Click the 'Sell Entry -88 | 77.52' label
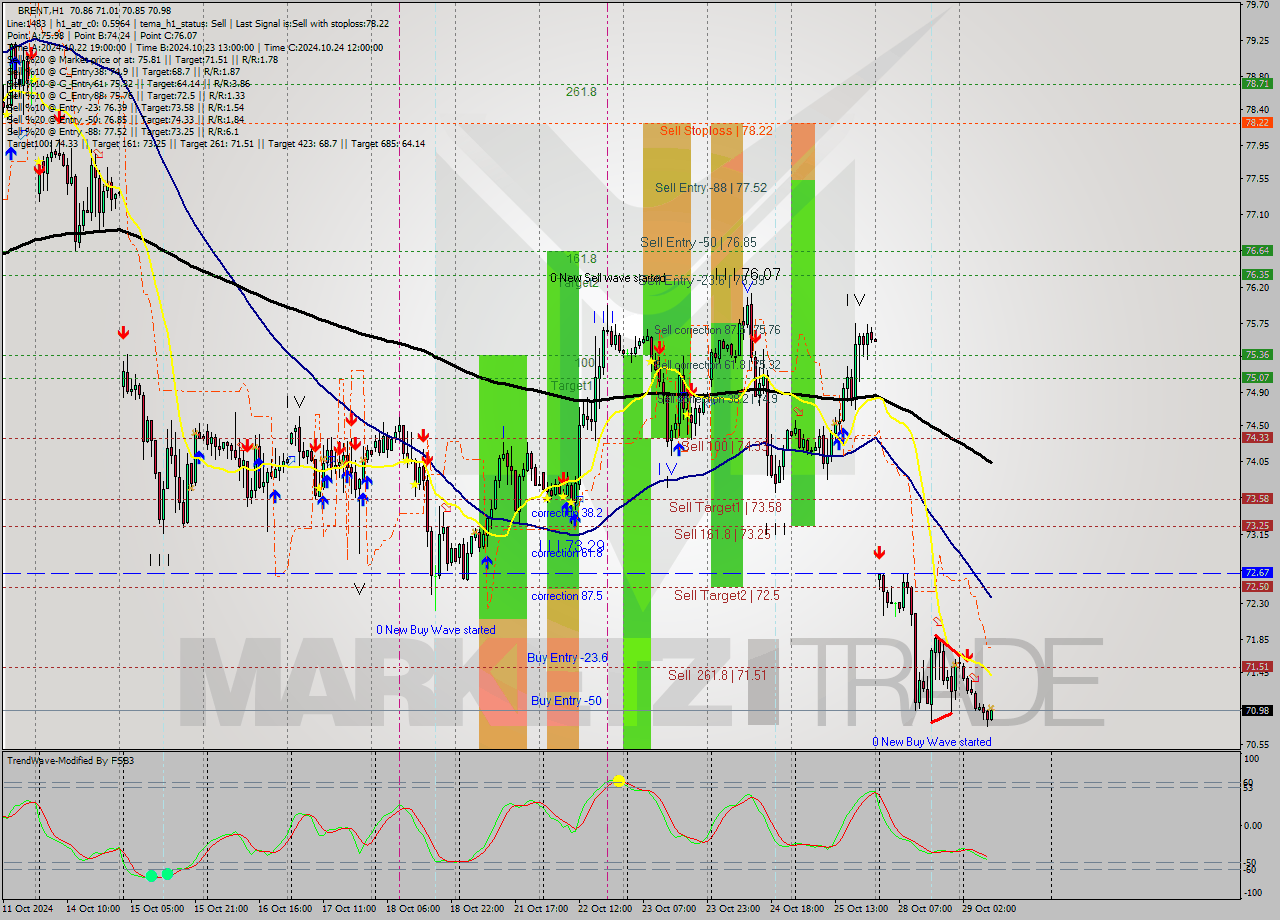Viewport: 1280px width, 920px height. [711, 187]
